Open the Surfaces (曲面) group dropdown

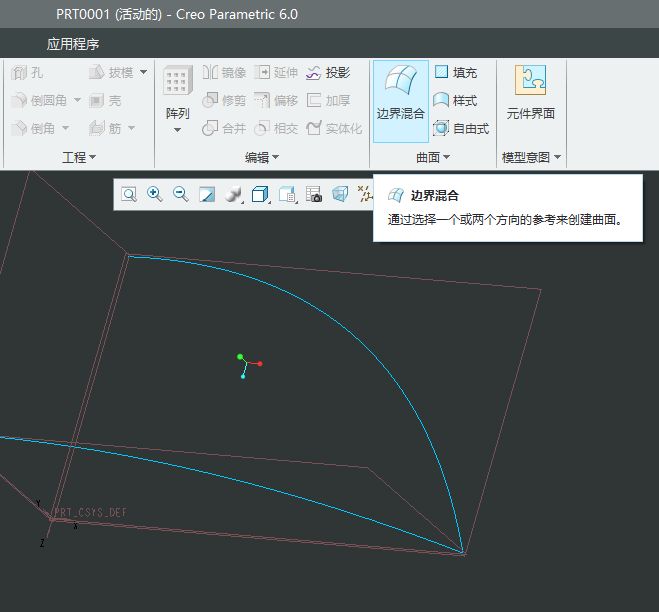(x=433, y=157)
